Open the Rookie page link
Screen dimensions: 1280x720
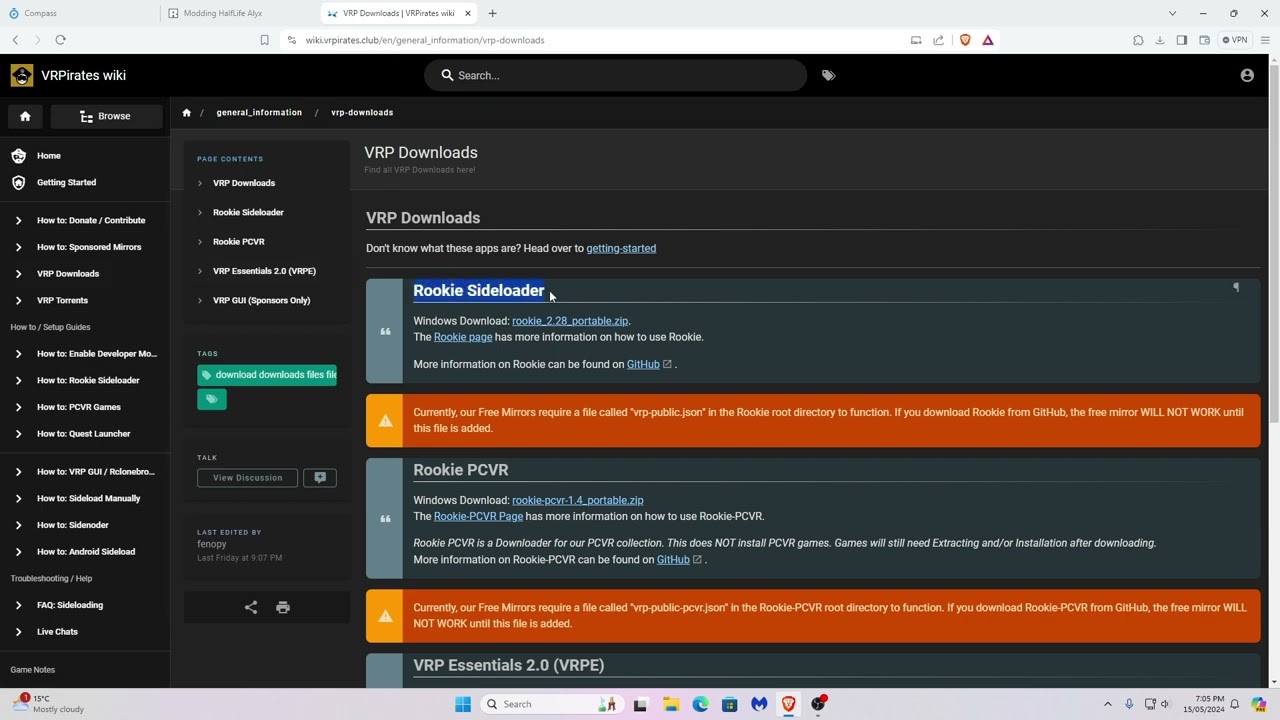[x=463, y=337]
